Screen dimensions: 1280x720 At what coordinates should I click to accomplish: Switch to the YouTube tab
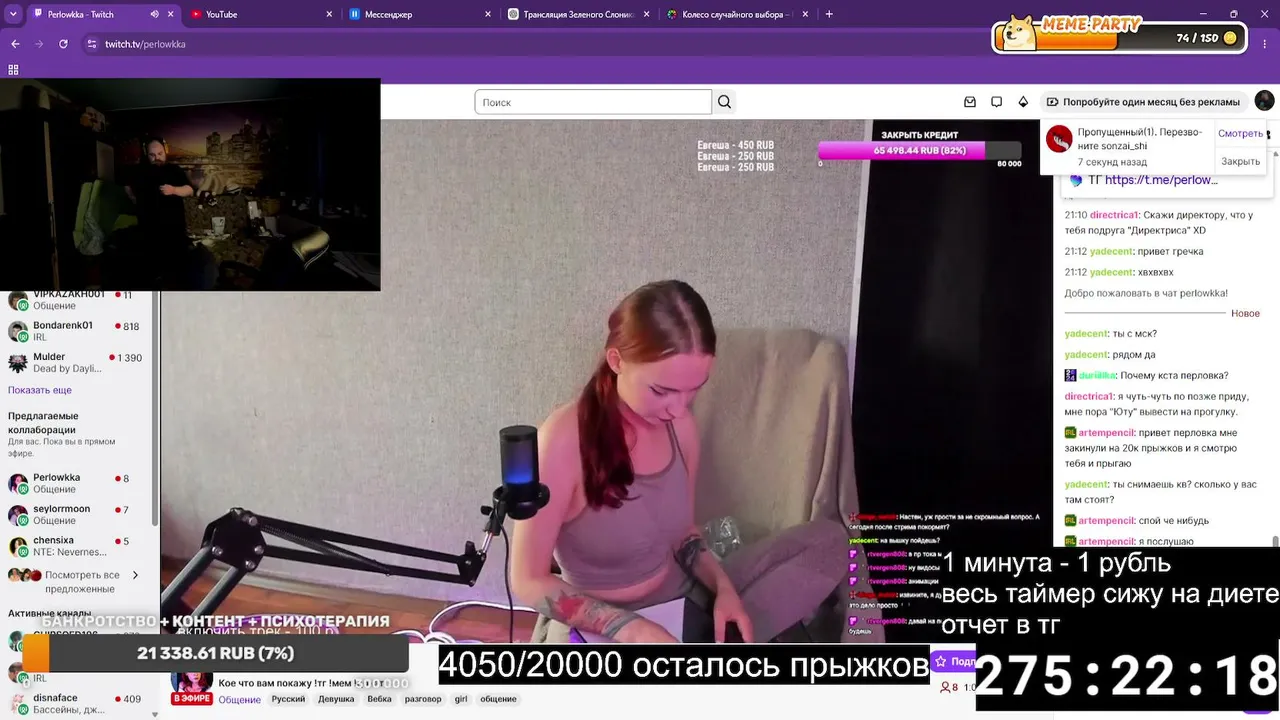click(x=262, y=14)
